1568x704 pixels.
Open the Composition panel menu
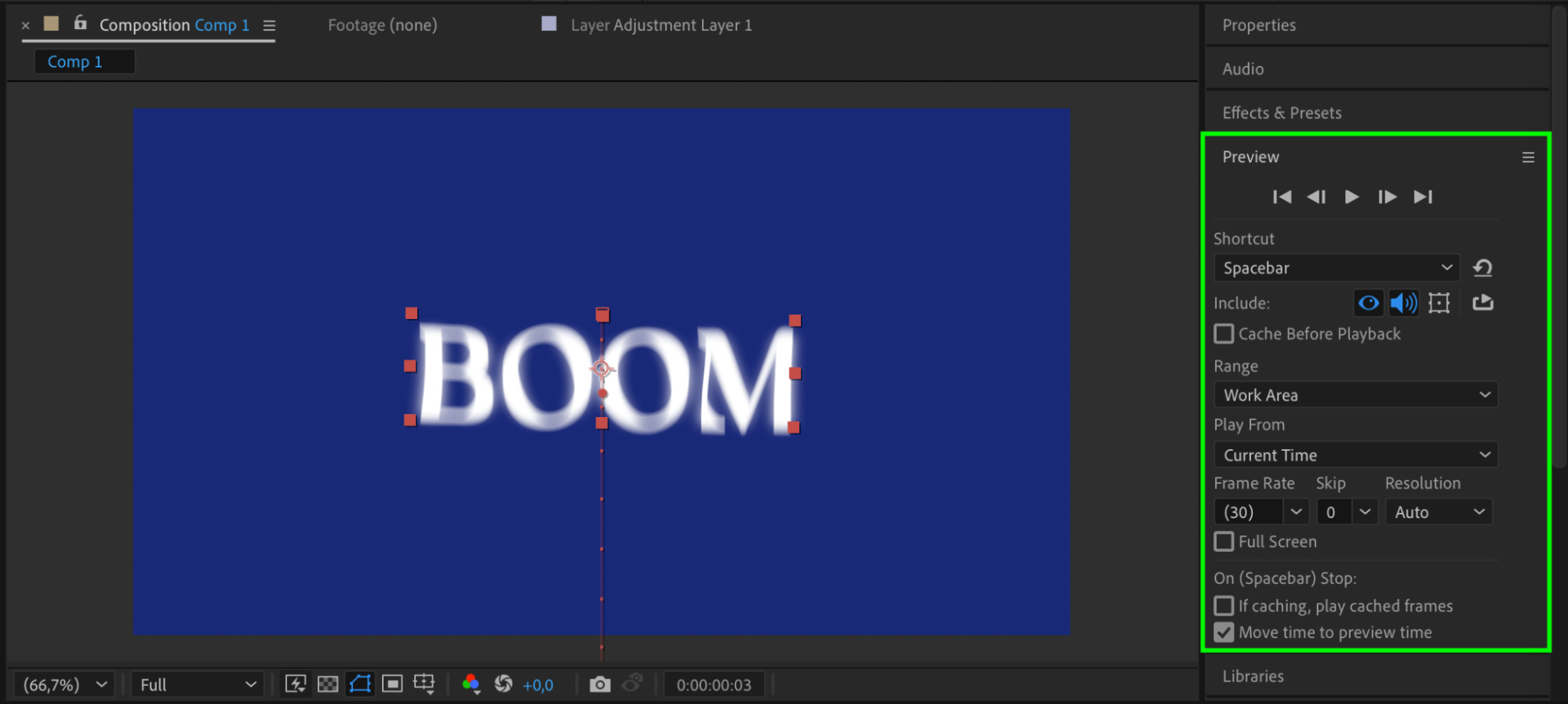(269, 26)
